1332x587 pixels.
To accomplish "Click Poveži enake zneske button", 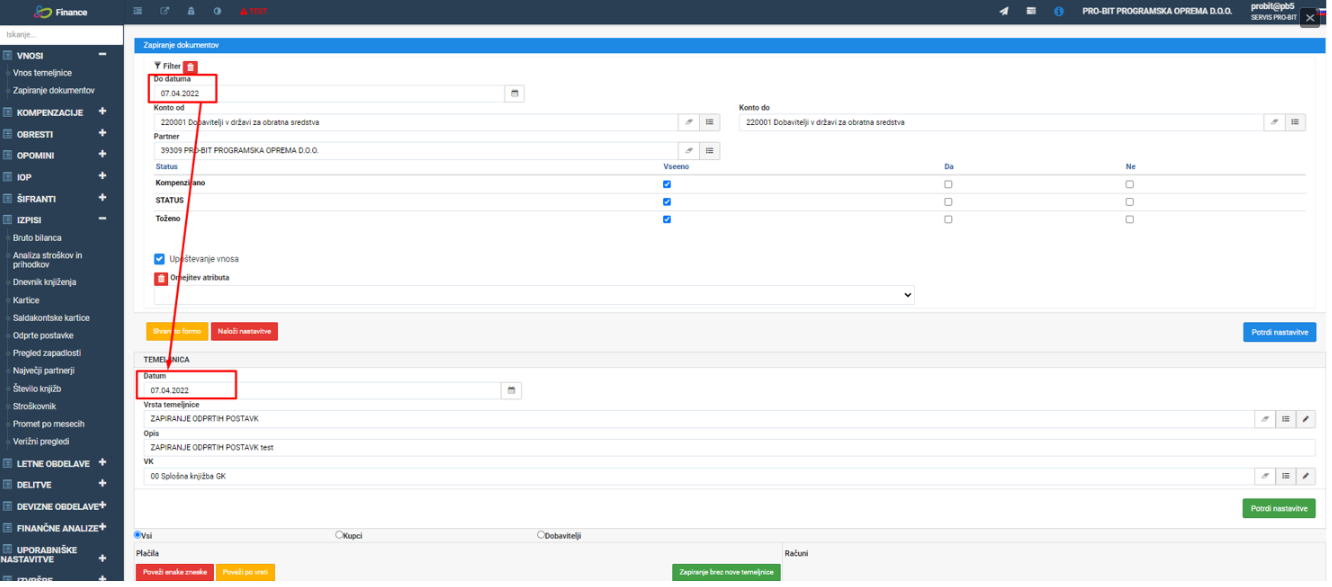I will coord(174,572).
